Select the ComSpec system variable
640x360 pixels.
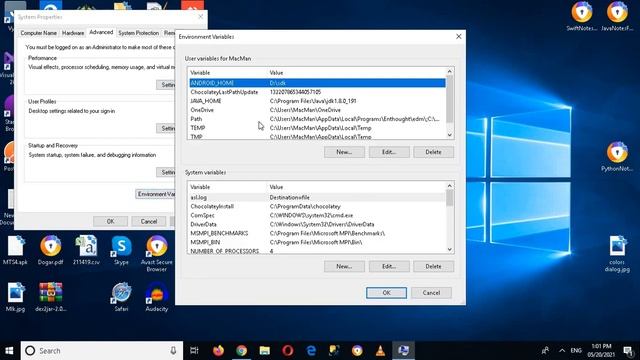tap(317, 215)
